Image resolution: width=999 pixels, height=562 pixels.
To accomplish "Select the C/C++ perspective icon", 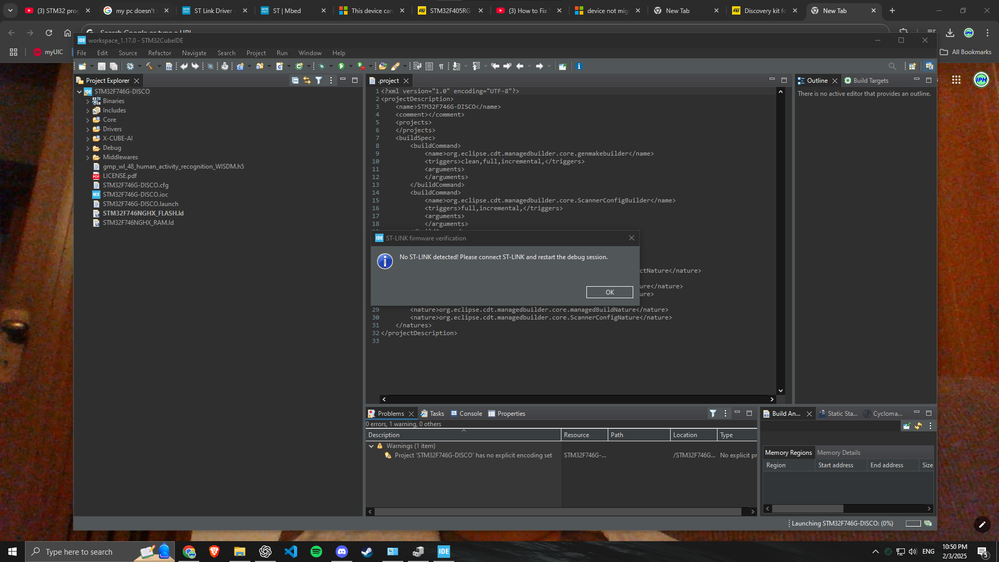I will point(930,66).
